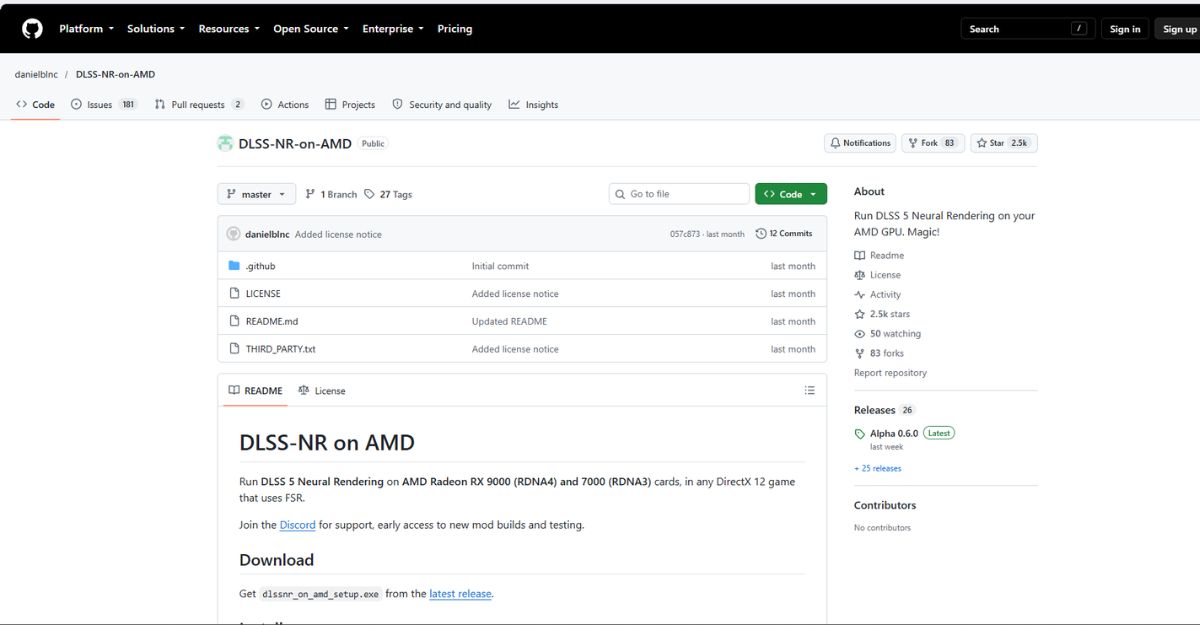The height and width of the screenshot is (625, 1200).
Task: Open the Projects tab
Action: [350, 104]
